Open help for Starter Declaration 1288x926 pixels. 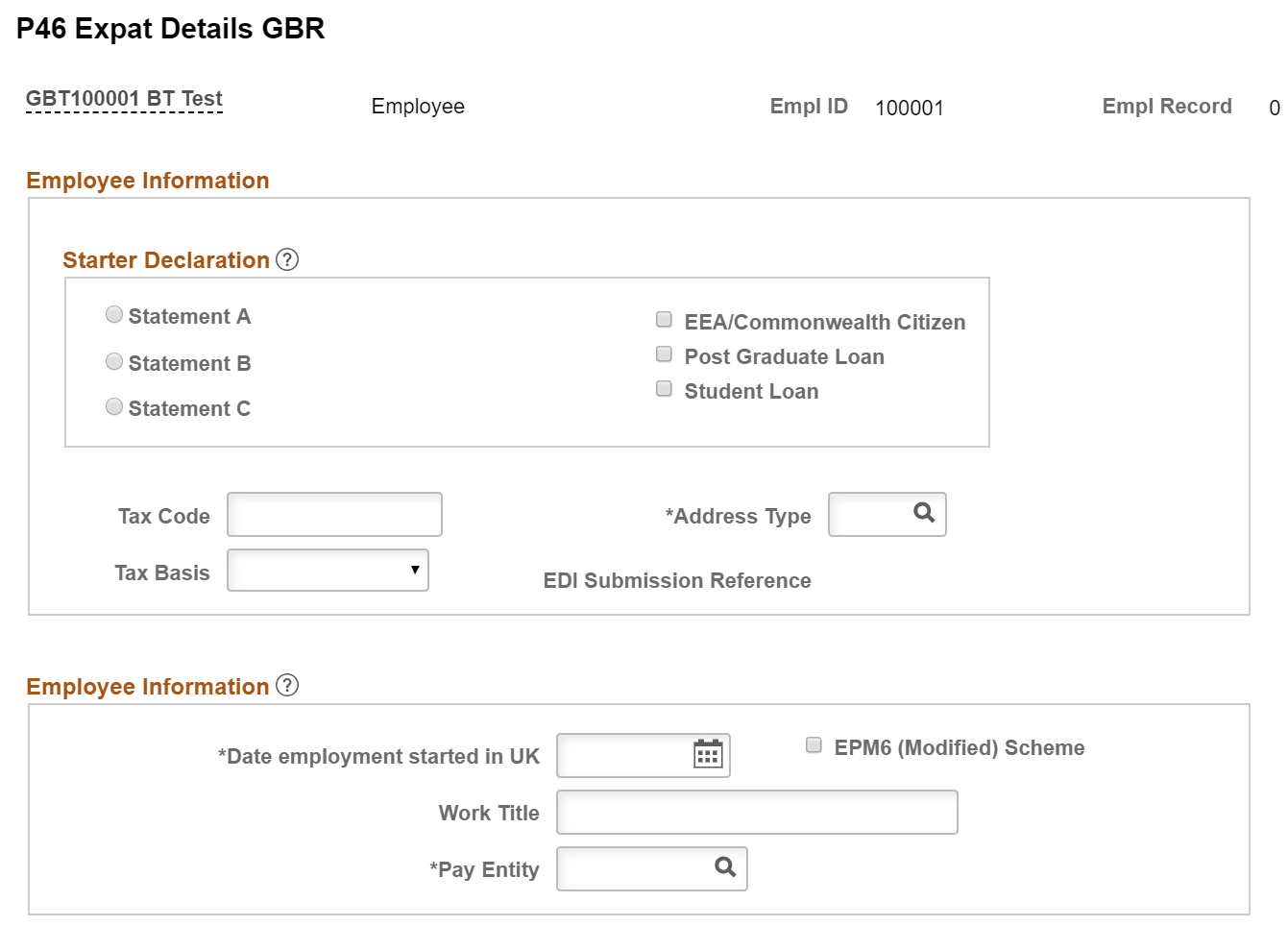(x=287, y=259)
